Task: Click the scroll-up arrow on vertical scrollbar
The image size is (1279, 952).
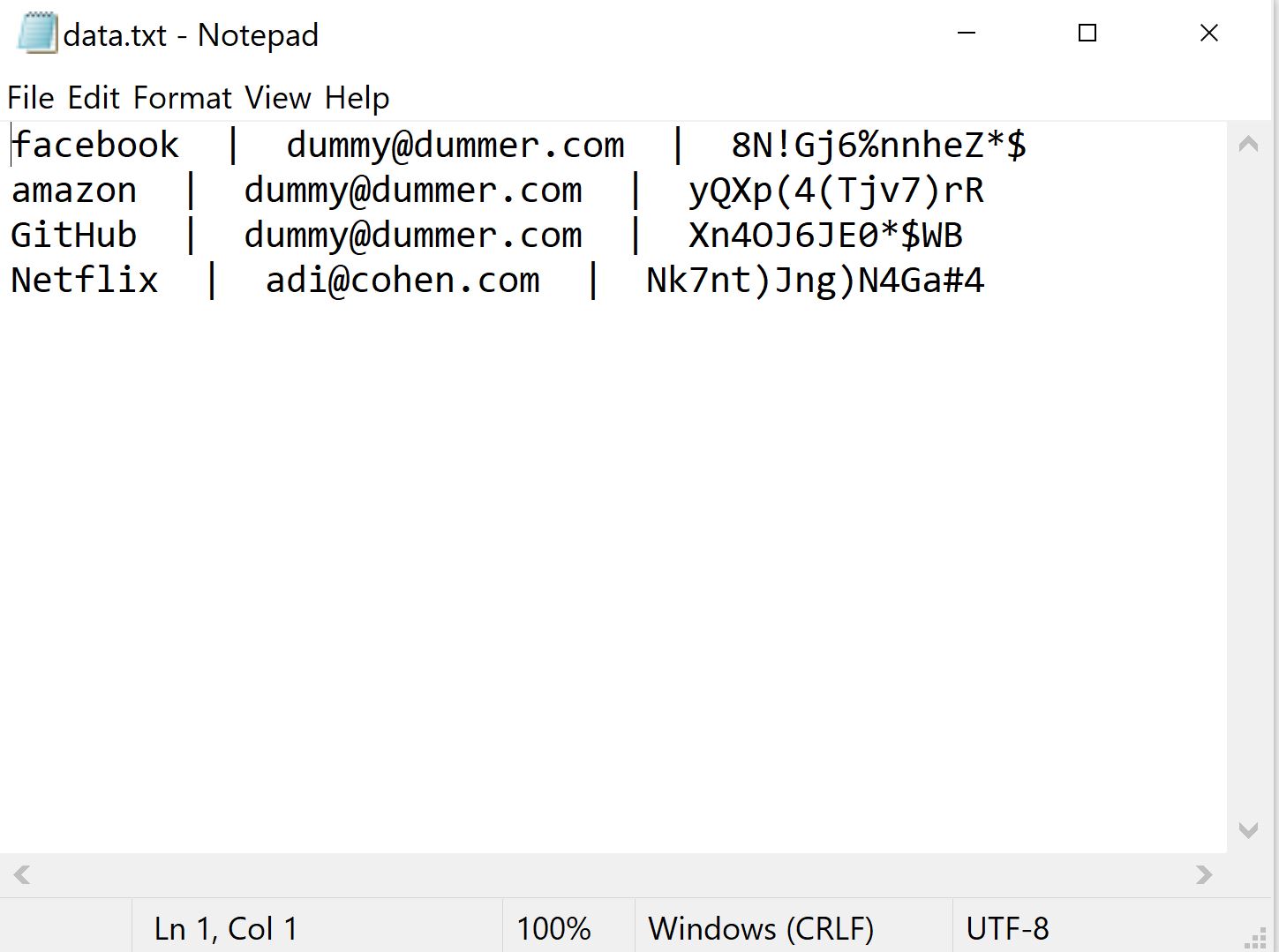Action: (x=1248, y=142)
